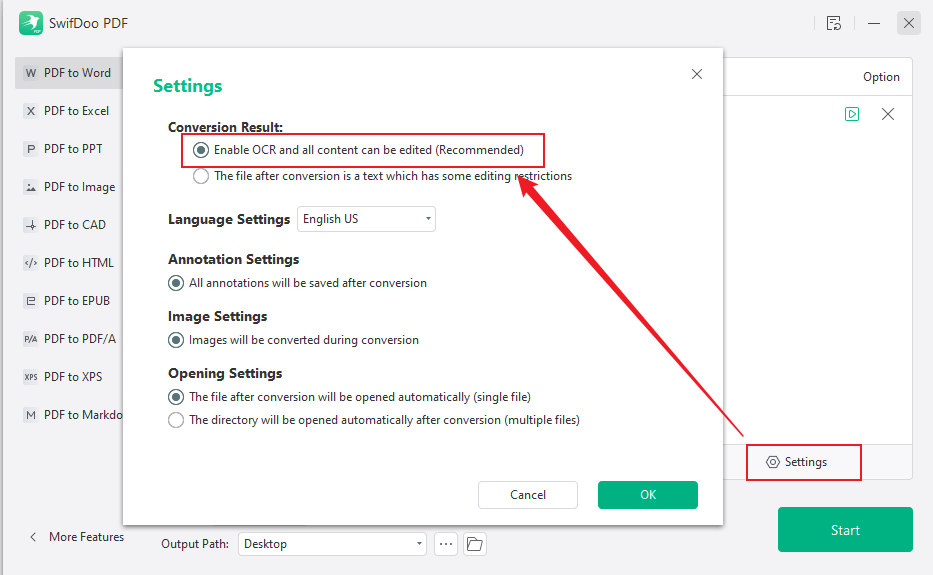Select images converted during conversion option
The width and height of the screenshot is (933, 575).
176,340
